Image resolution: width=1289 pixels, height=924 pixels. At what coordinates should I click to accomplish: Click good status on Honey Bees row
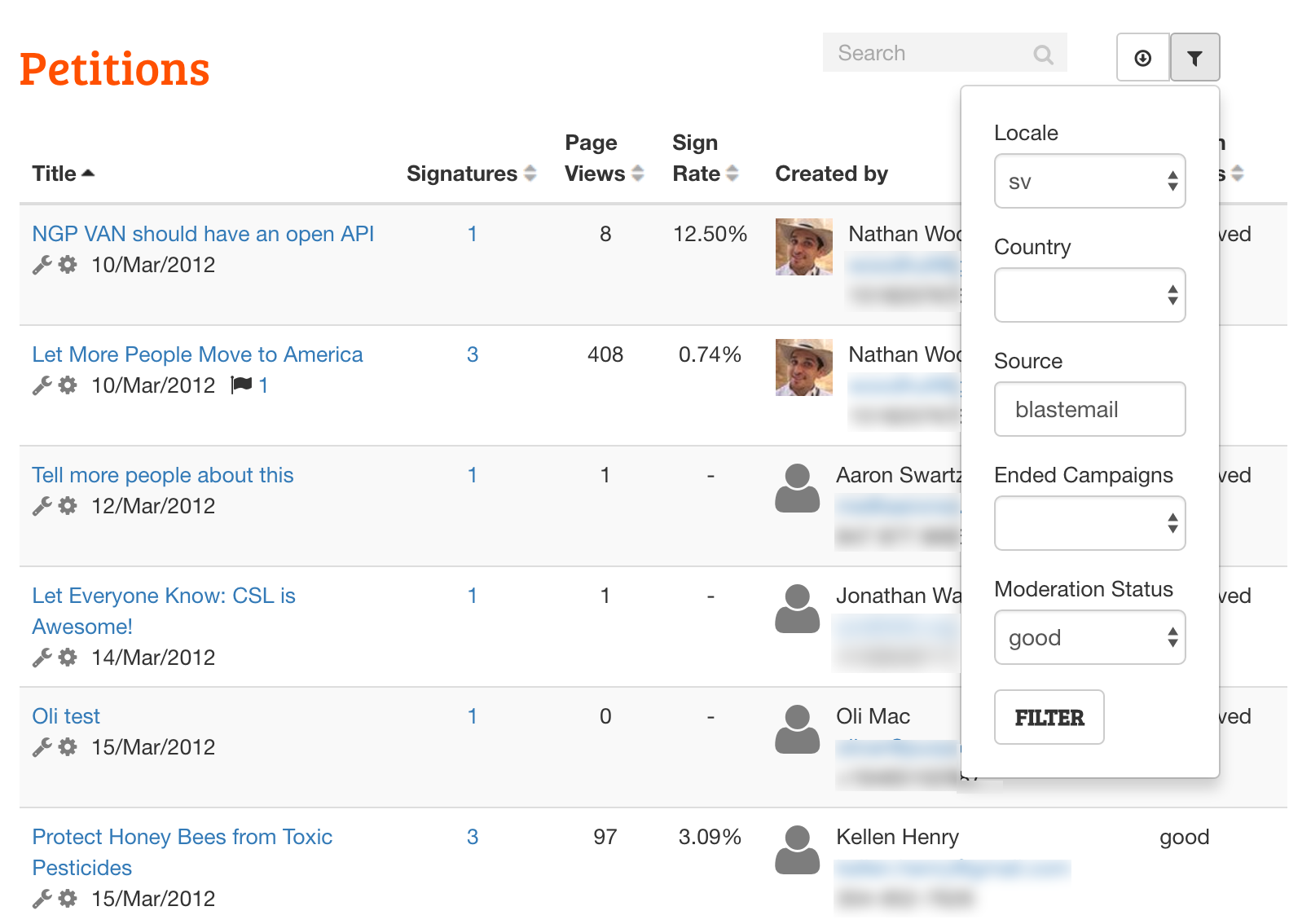point(1184,837)
